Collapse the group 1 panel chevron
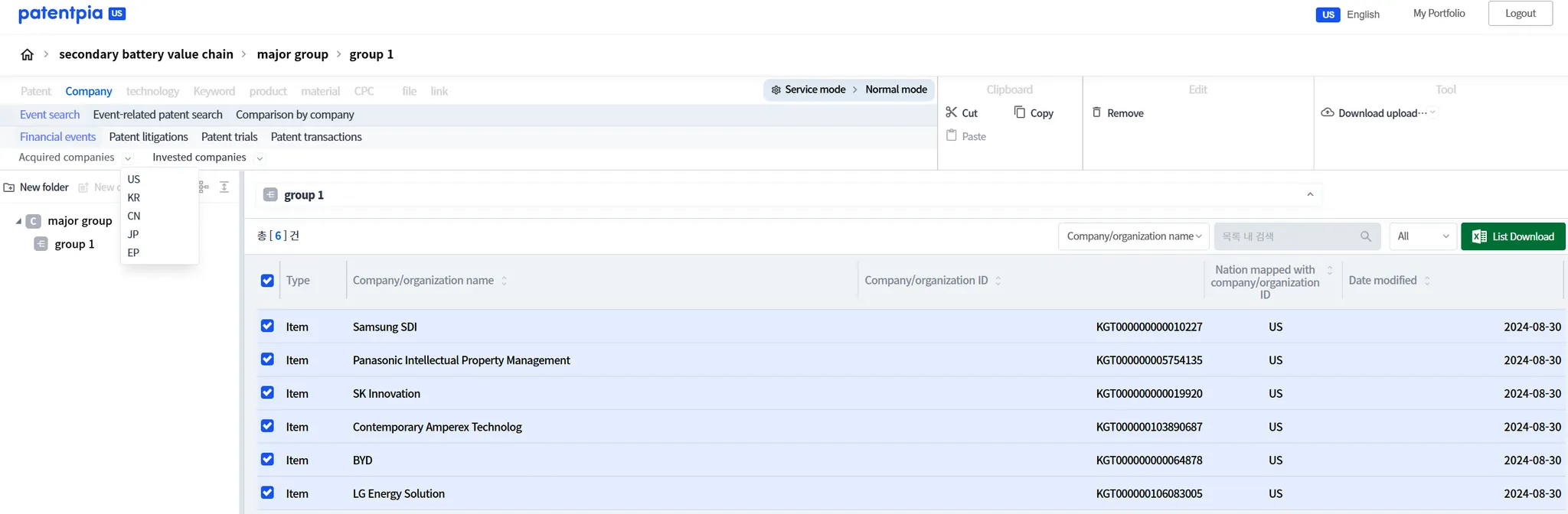 pos(1310,194)
